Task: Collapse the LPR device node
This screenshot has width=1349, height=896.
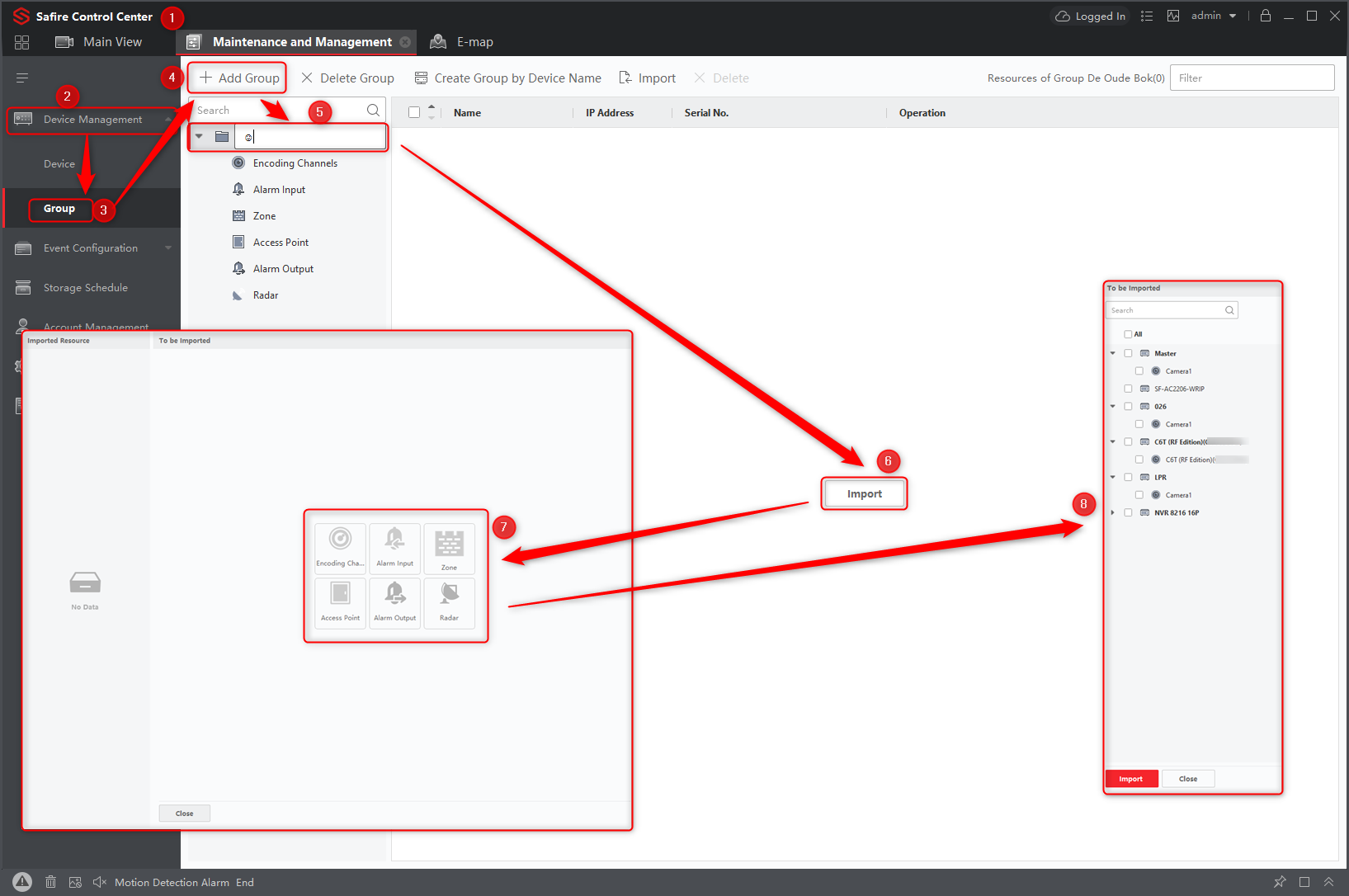Action: [x=1113, y=477]
